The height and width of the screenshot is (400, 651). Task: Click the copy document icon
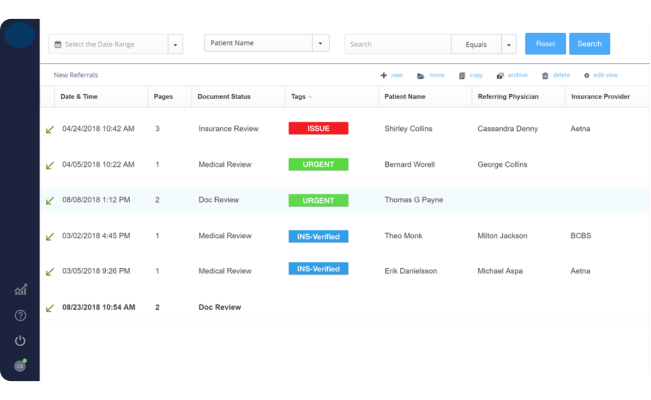click(x=462, y=76)
